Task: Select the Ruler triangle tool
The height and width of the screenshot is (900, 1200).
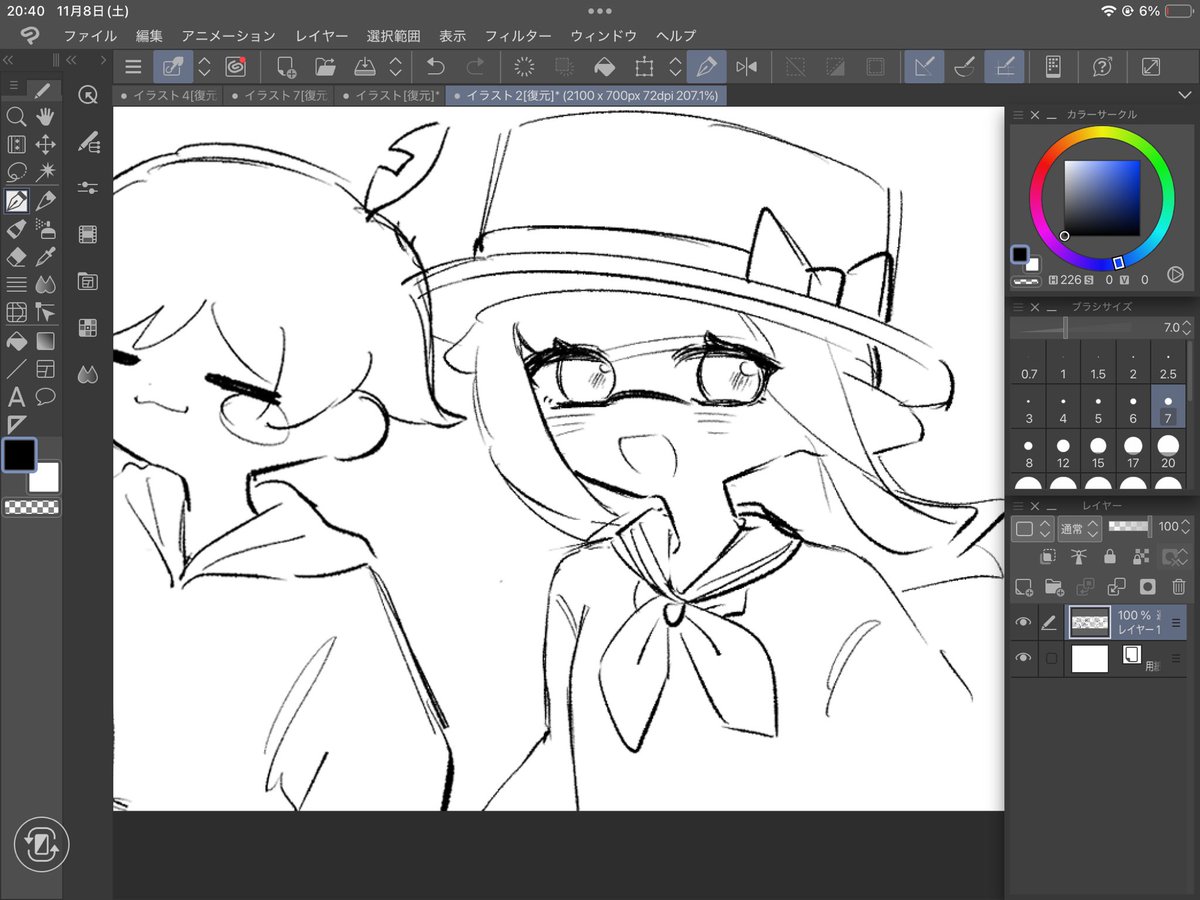Action: pyautogui.click(x=16, y=425)
